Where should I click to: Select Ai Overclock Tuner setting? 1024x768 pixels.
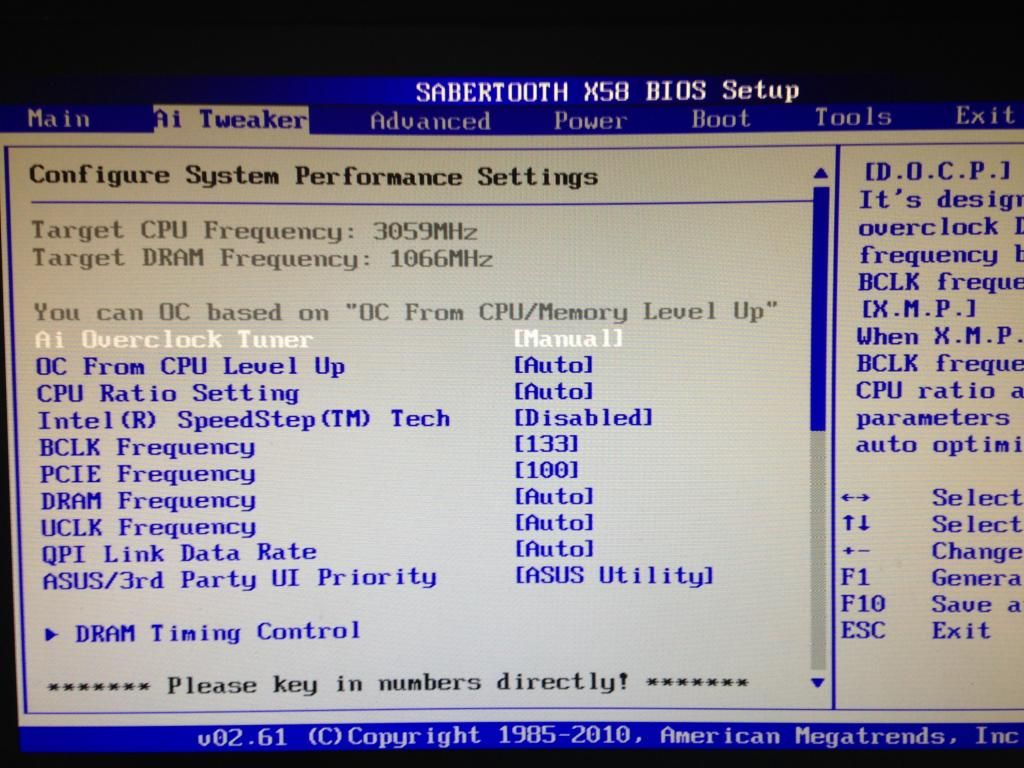point(174,340)
